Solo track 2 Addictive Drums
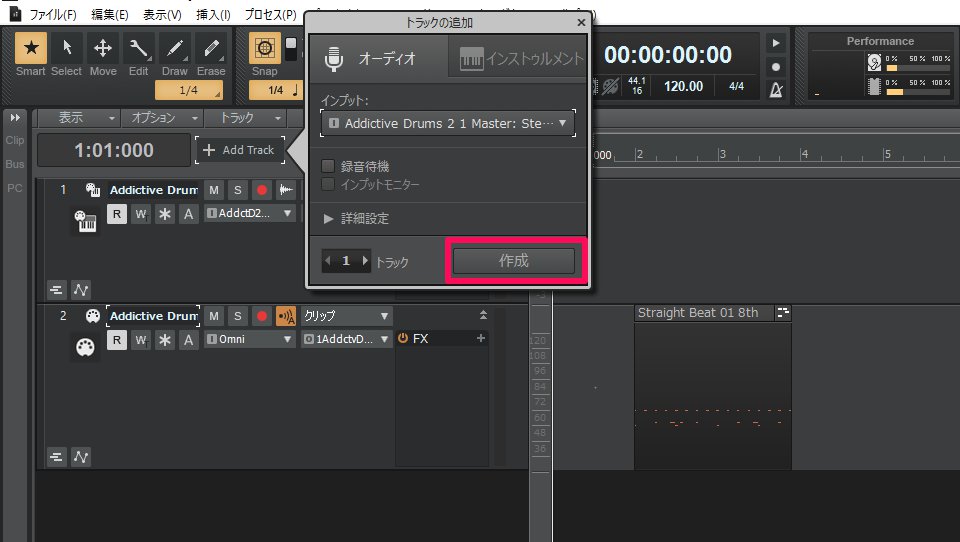Screen dimensions: 960x542 coord(238,316)
